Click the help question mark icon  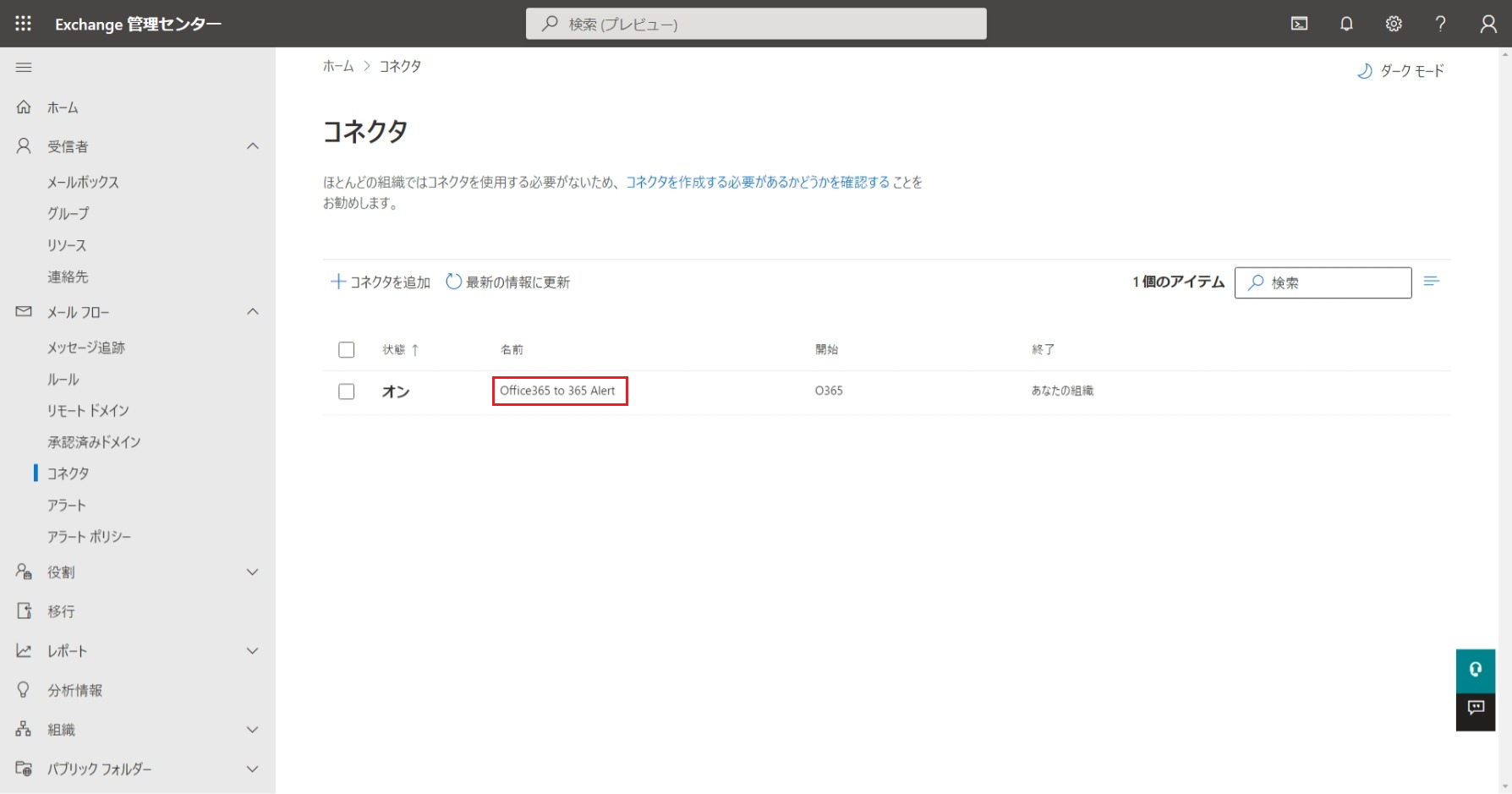click(x=1440, y=24)
